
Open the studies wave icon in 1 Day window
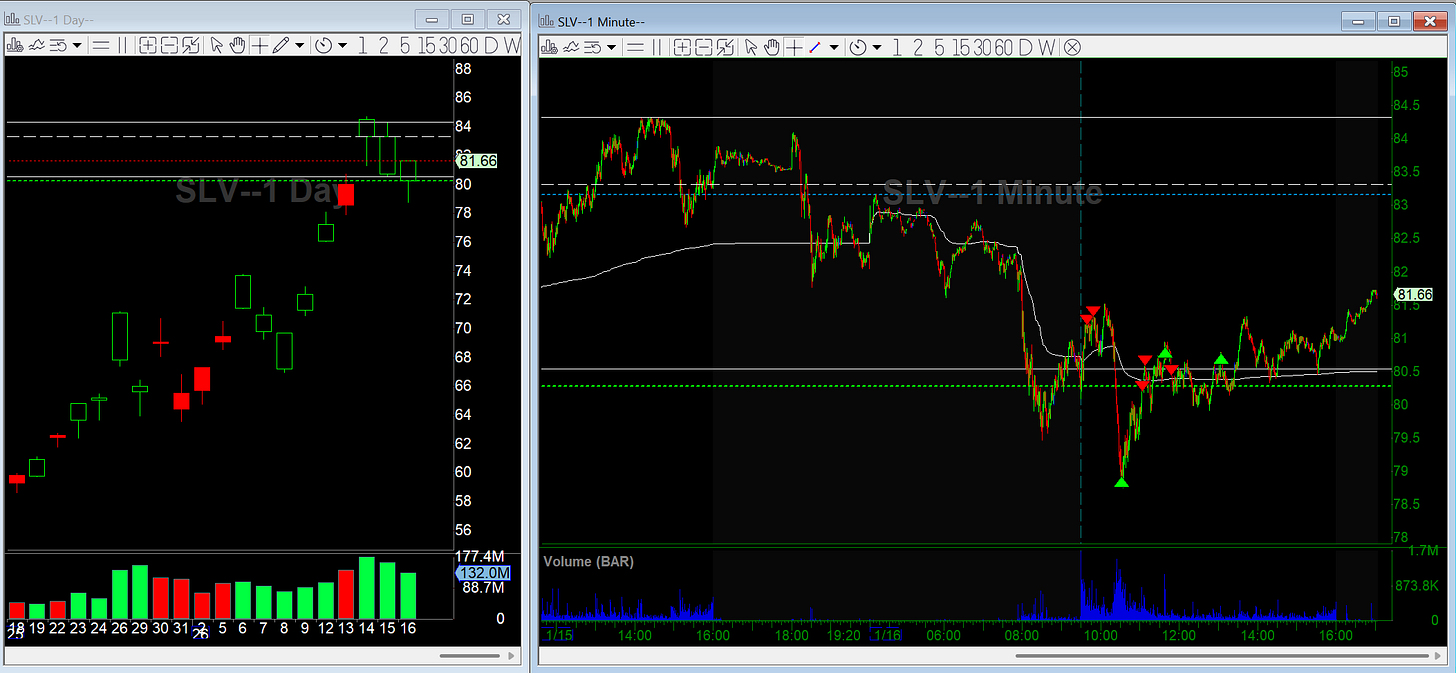(x=36, y=45)
